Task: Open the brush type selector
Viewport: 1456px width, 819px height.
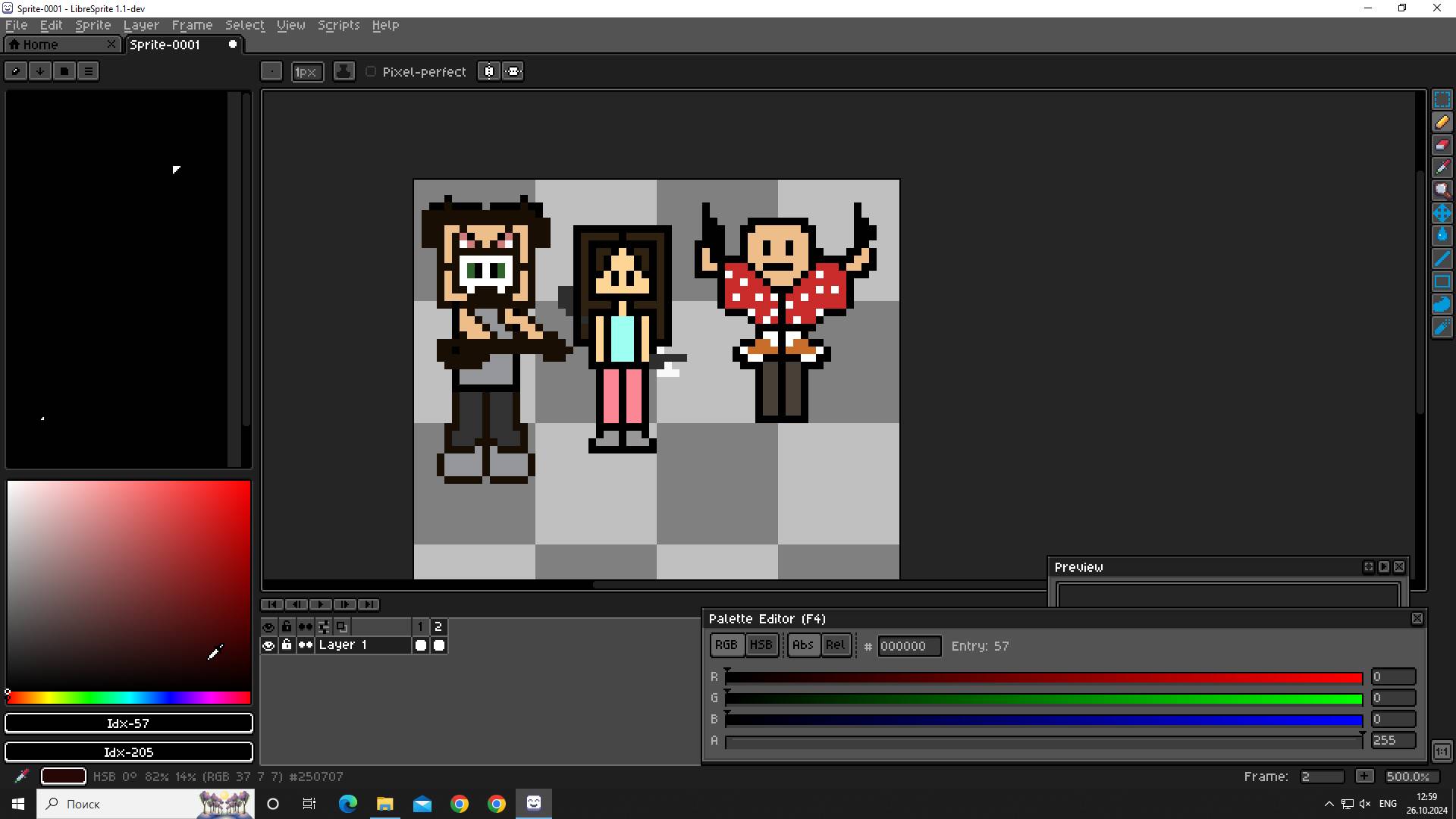Action: coord(271,71)
